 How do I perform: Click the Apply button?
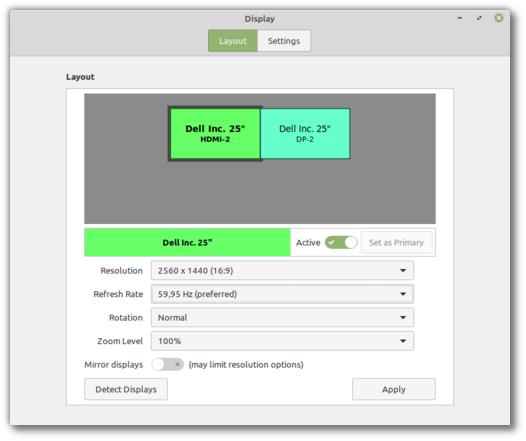pyautogui.click(x=394, y=389)
